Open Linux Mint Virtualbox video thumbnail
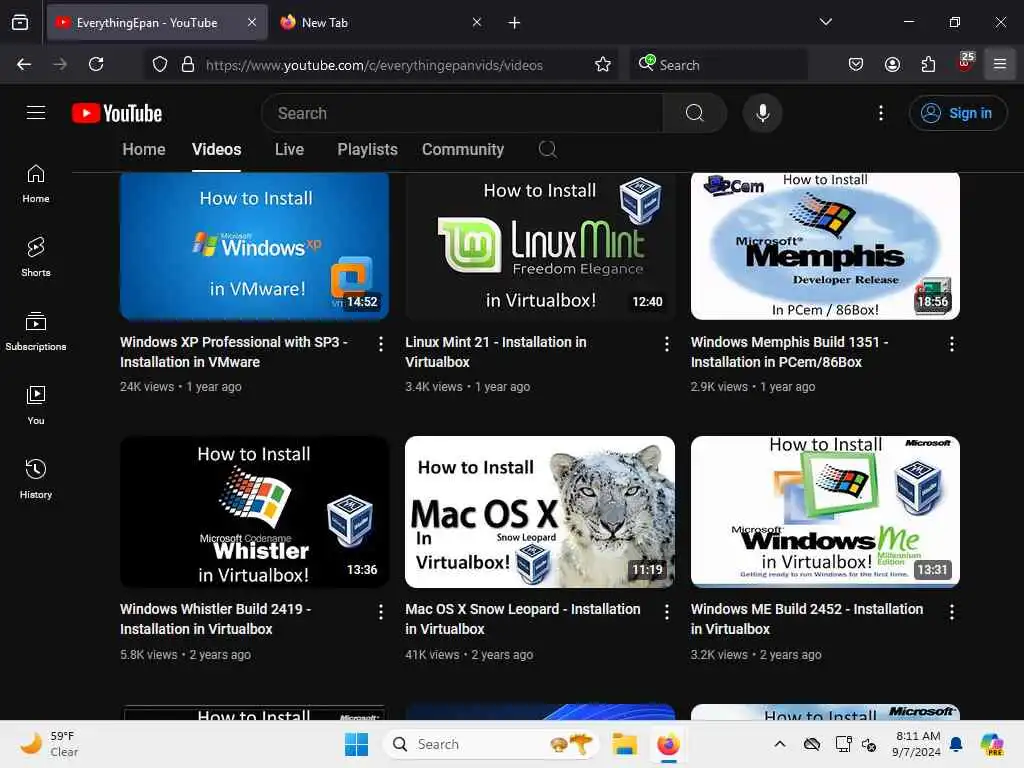The width and height of the screenshot is (1024, 768). pyautogui.click(x=540, y=246)
